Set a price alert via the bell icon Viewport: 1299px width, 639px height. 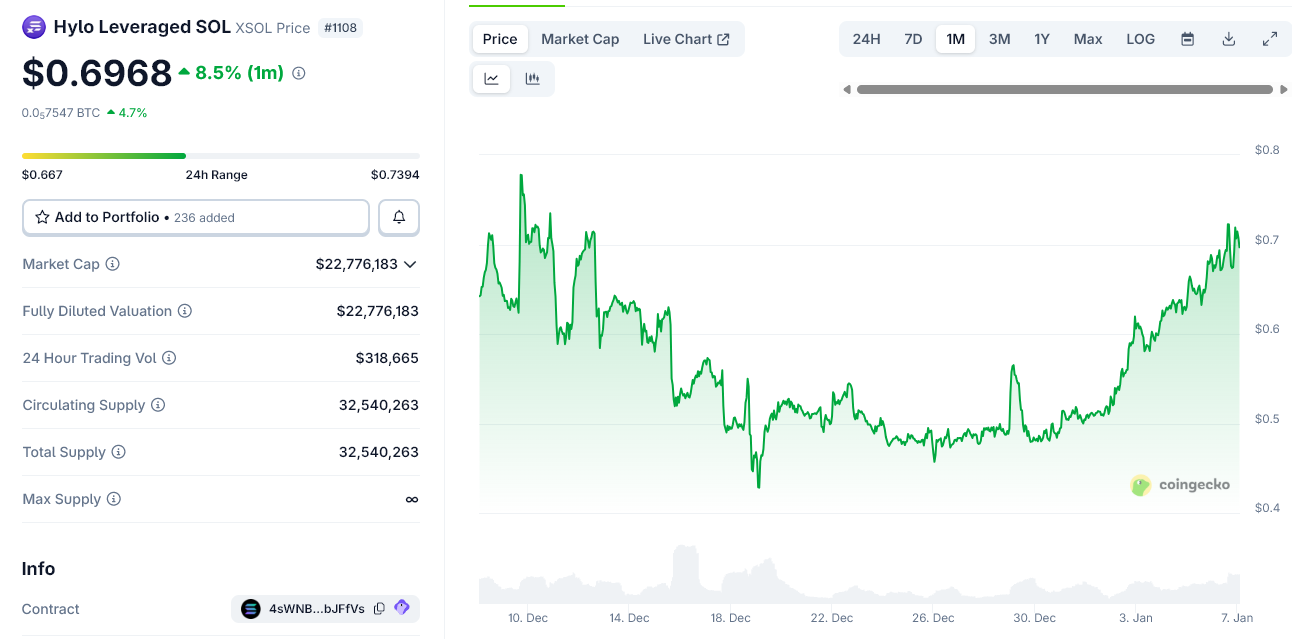tap(398, 217)
